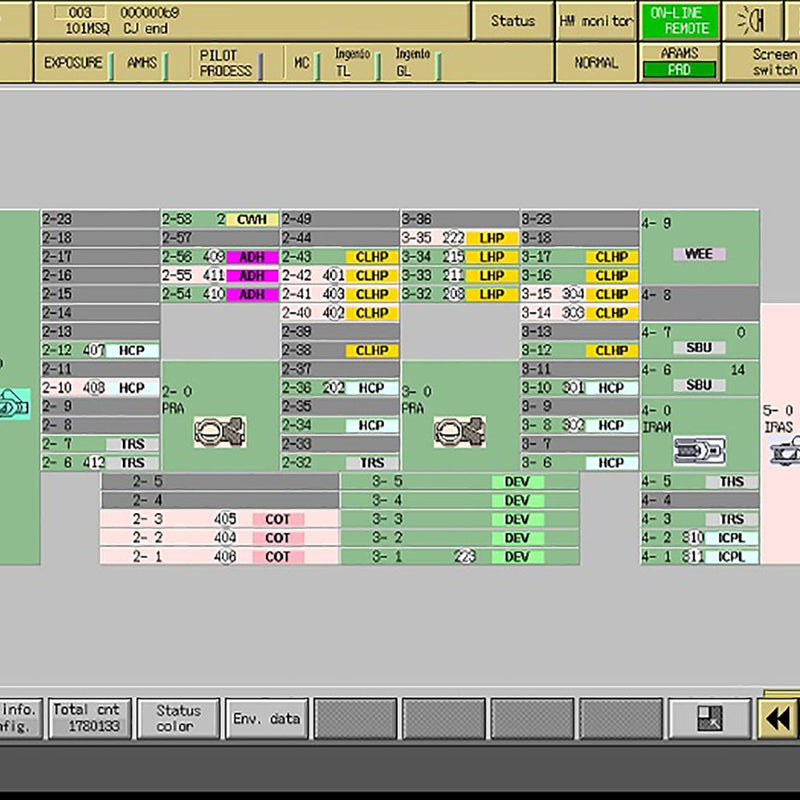Click the TRS label in module 2-32
This screenshot has width=800, height=800.
(372, 463)
